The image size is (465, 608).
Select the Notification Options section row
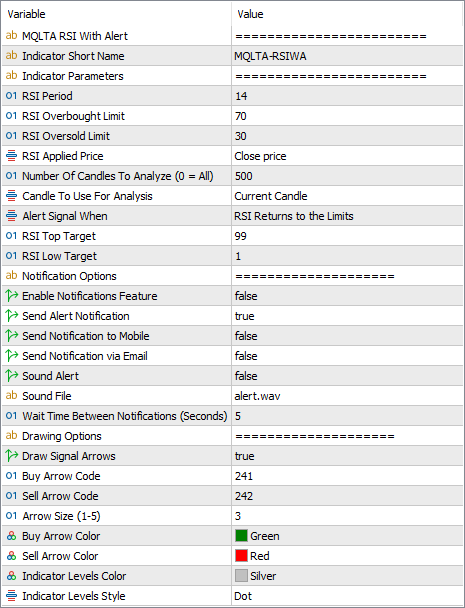point(232,276)
